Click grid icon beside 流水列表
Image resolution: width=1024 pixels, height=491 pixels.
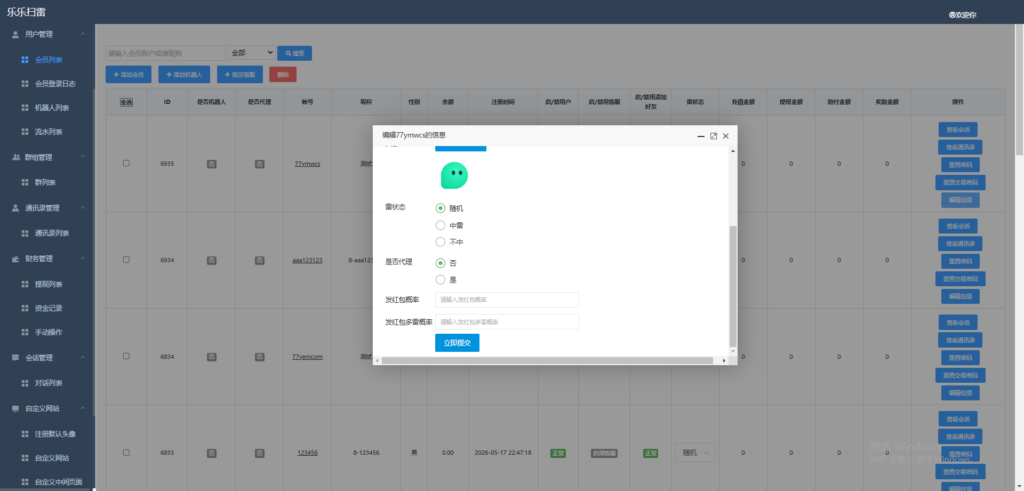[25, 132]
